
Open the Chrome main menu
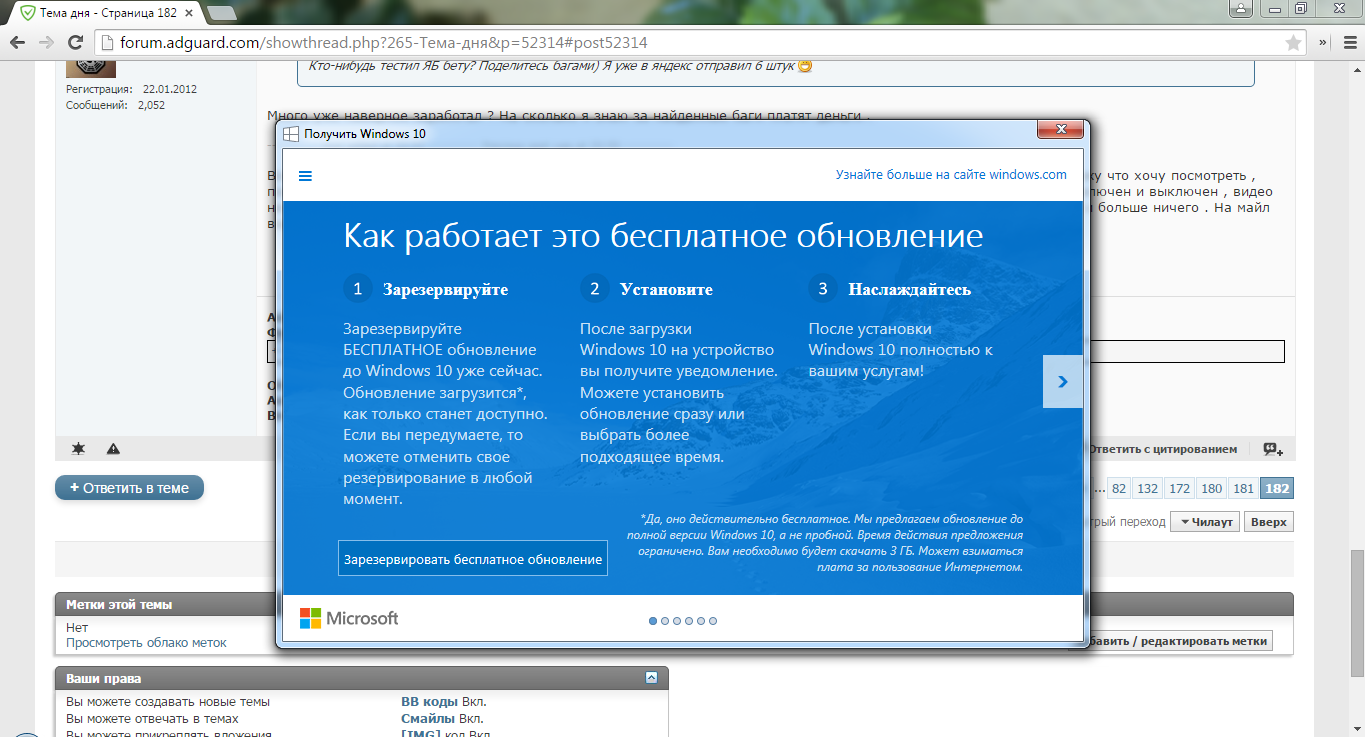(1346, 43)
